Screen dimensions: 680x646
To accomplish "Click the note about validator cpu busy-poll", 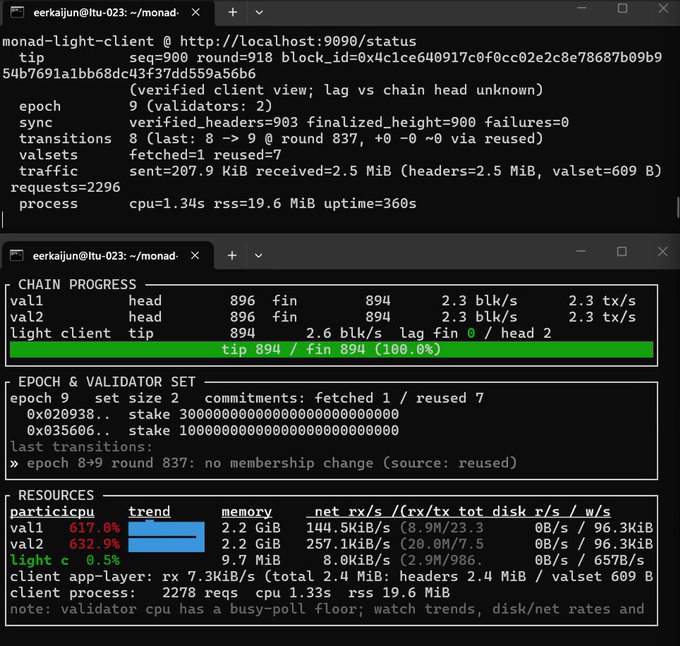I will point(327,609).
